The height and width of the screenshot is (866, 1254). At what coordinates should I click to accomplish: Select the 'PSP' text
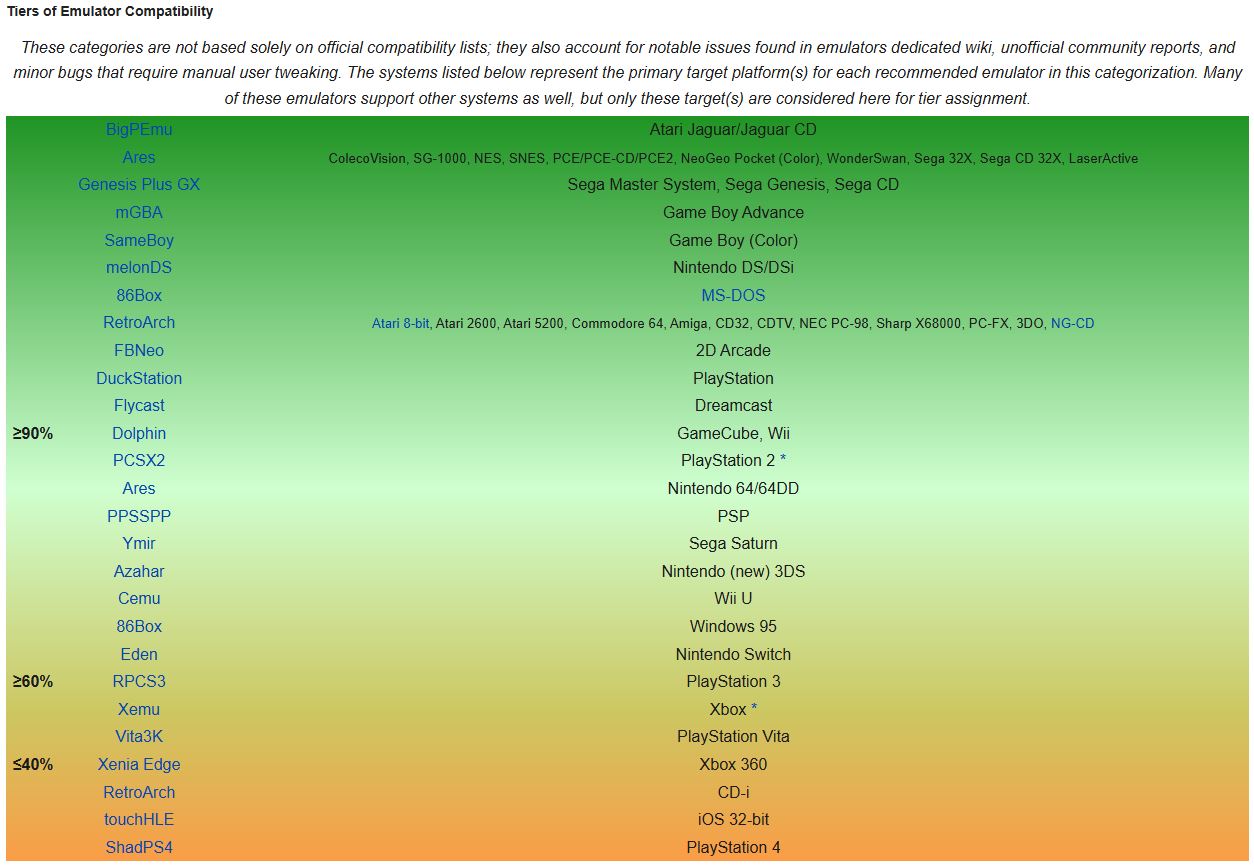click(x=733, y=516)
